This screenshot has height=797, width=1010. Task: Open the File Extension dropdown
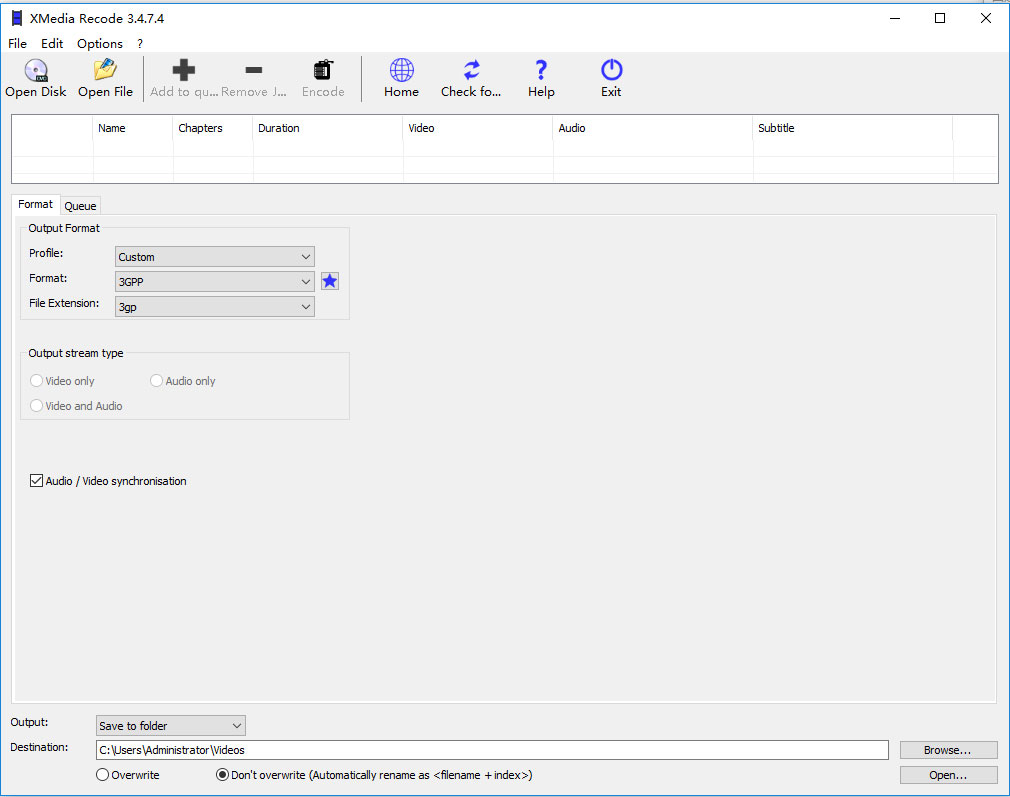point(215,307)
